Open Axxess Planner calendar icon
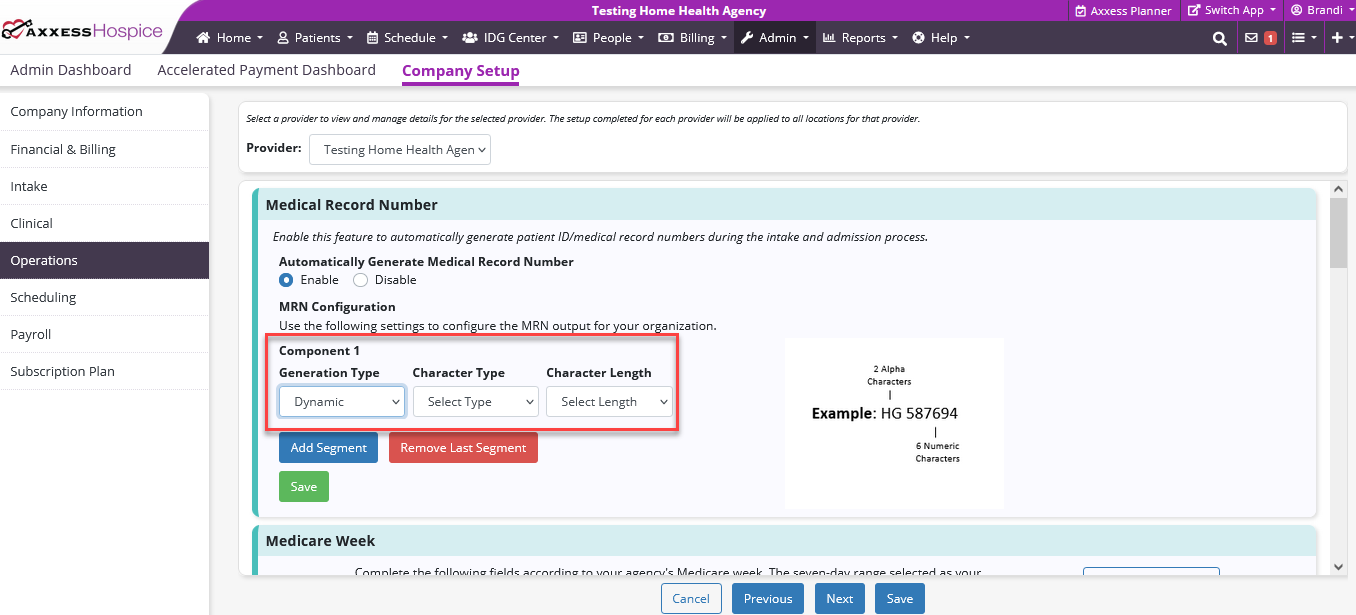The width and height of the screenshot is (1356, 615). coord(1080,11)
